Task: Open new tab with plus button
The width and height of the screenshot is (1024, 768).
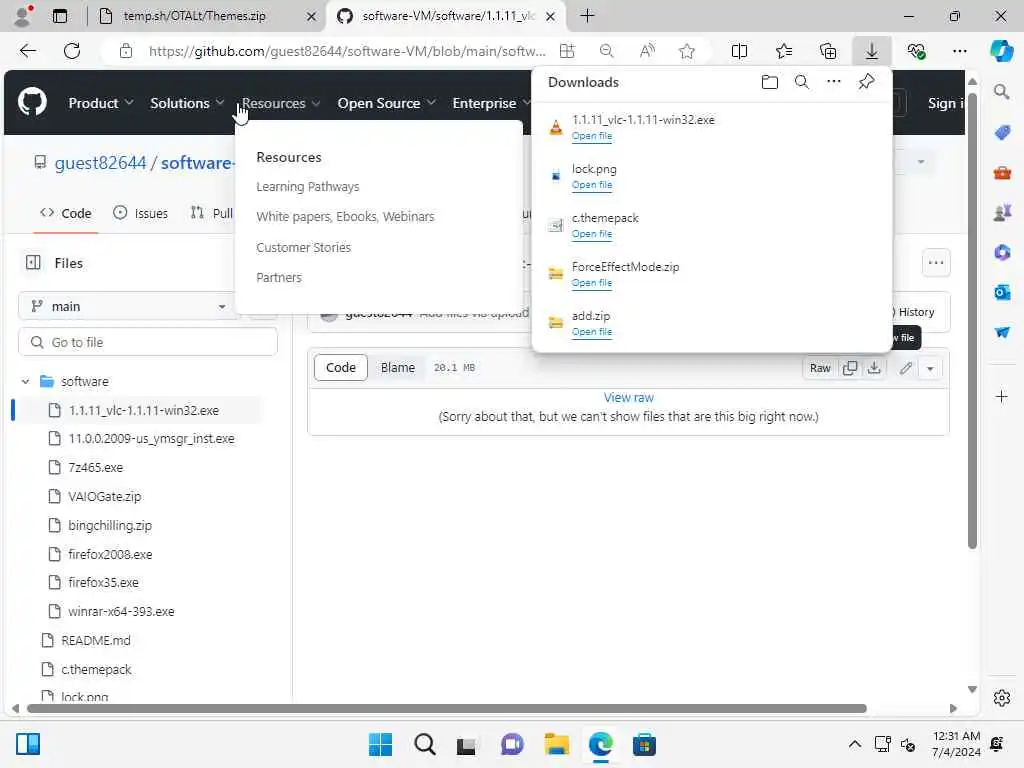Action: point(587,16)
